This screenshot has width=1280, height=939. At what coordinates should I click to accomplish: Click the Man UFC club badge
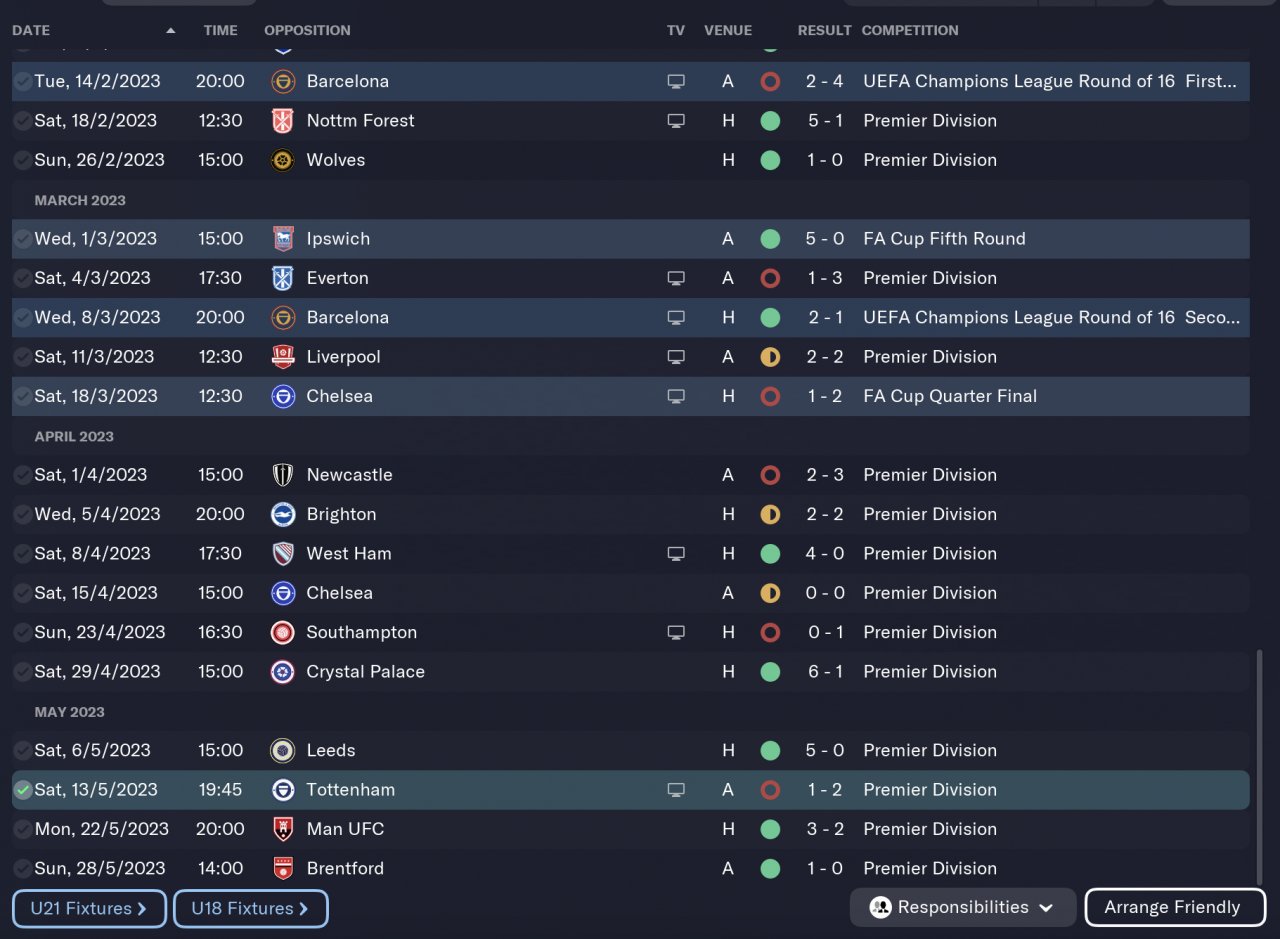(283, 829)
